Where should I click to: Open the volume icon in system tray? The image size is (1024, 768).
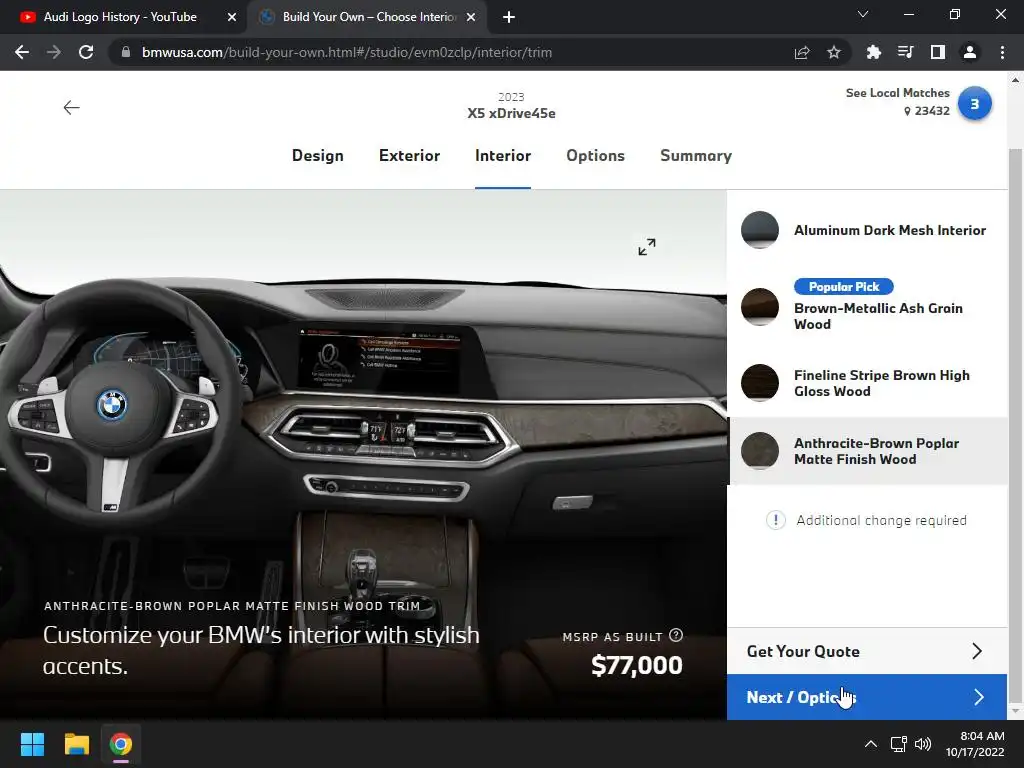(923, 744)
